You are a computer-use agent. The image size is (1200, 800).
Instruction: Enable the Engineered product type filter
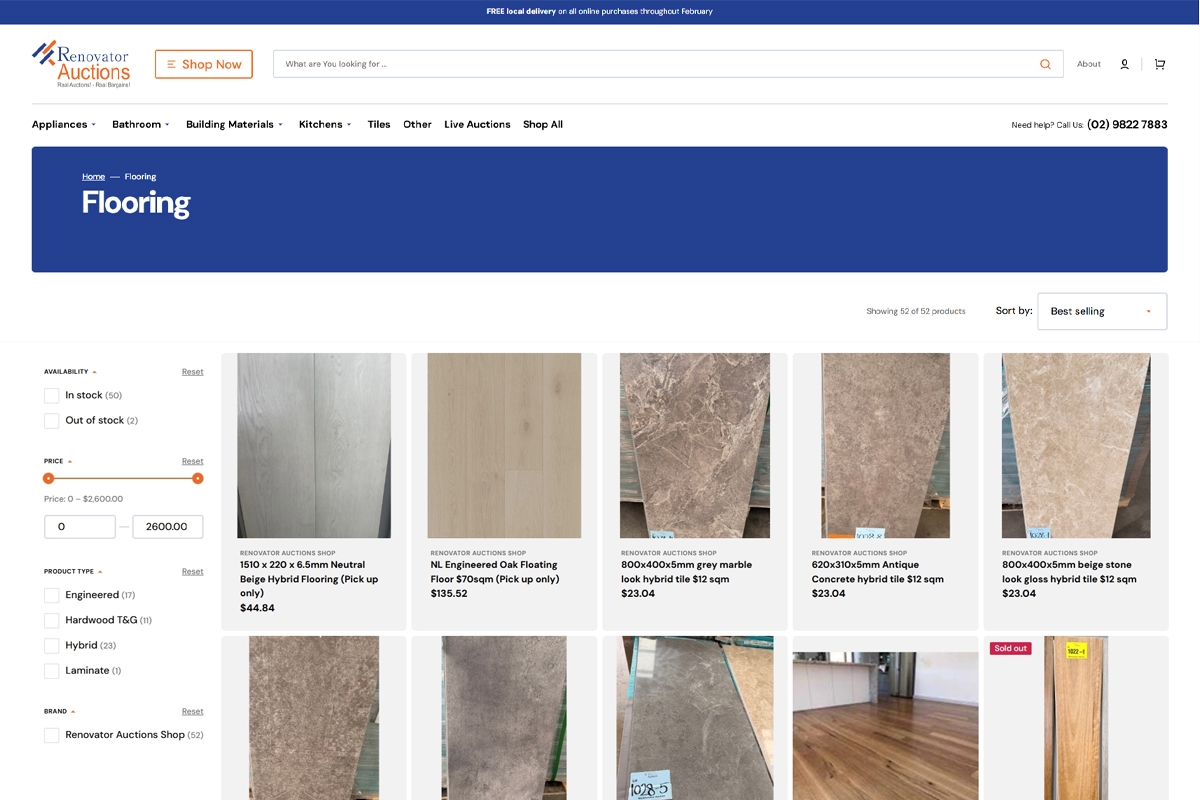coord(52,595)
